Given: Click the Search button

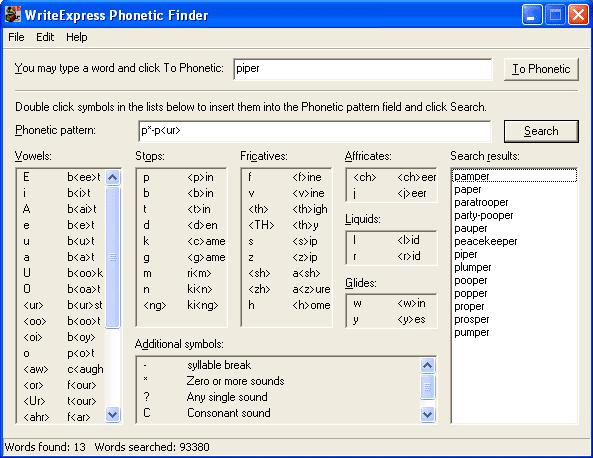Looking at the screenshot, I should [541, 131].
